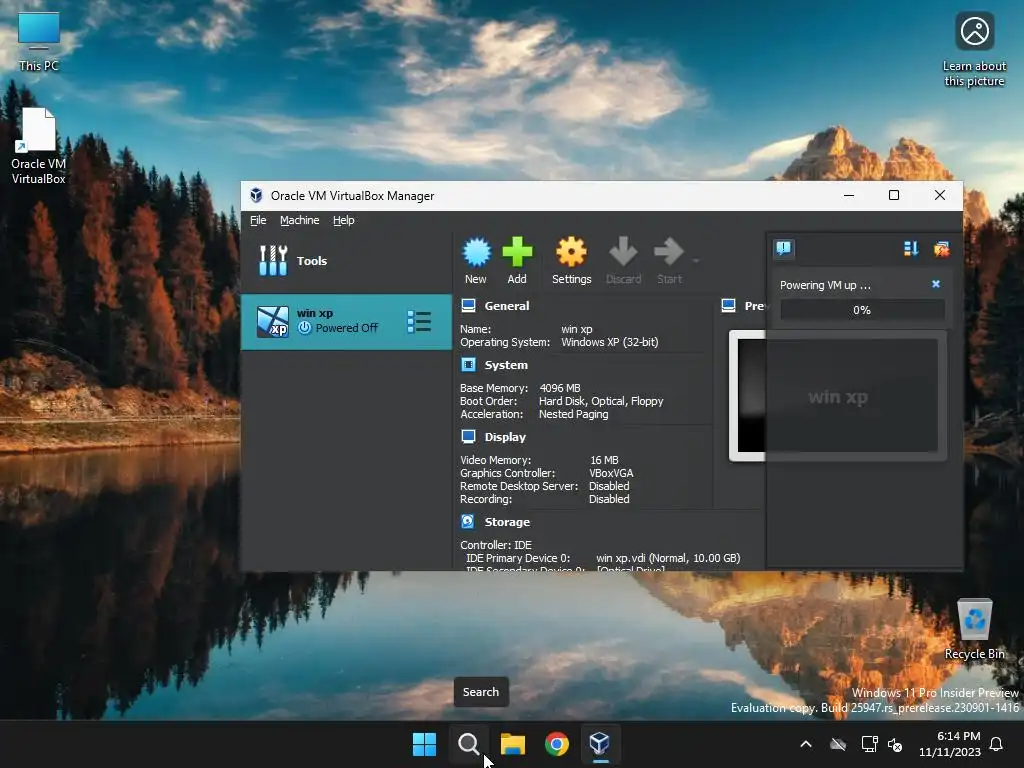Open win xp machine tools menu icon
The image size is (1024, 768).
(419, 321)
